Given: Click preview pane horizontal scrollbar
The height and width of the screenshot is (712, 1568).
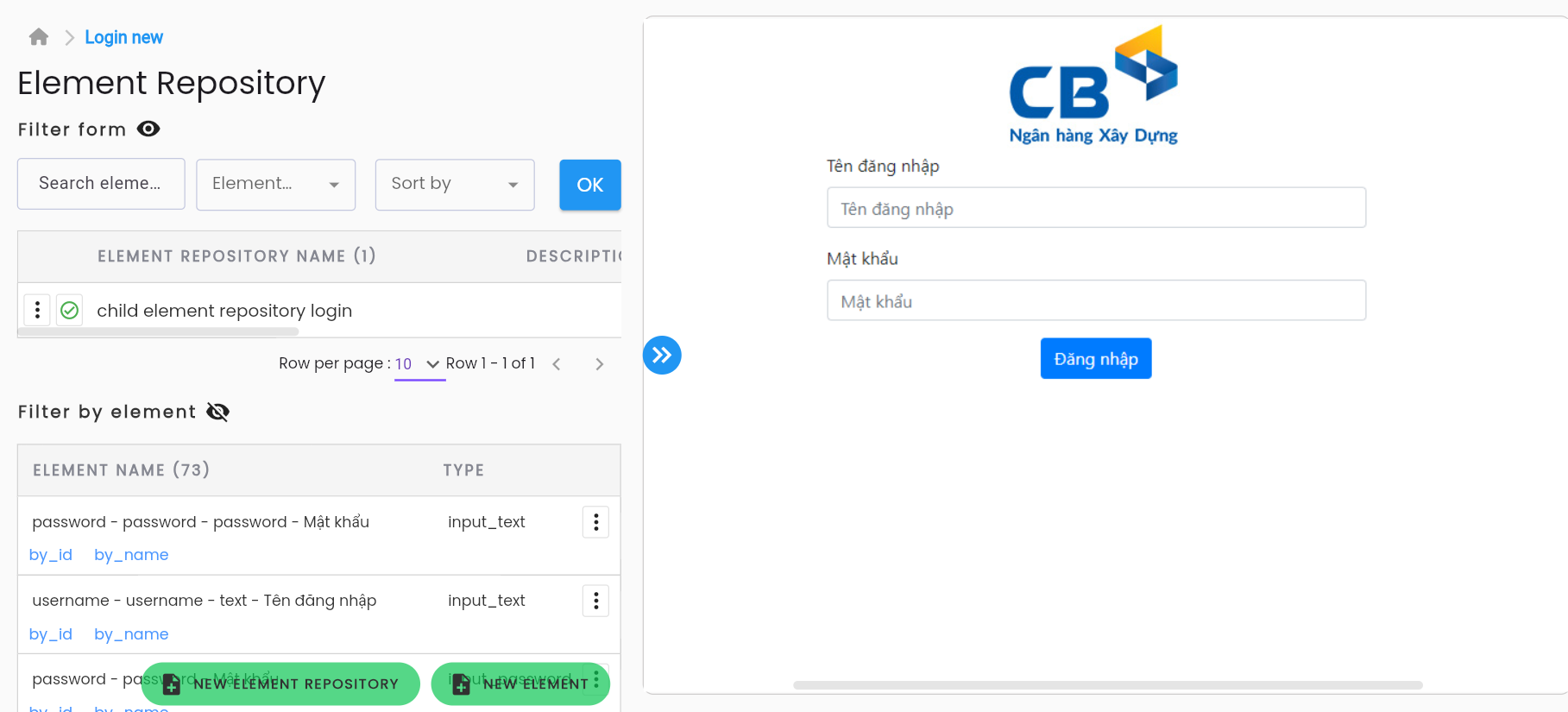Looking at the screenshot, I should point(1108,685).
